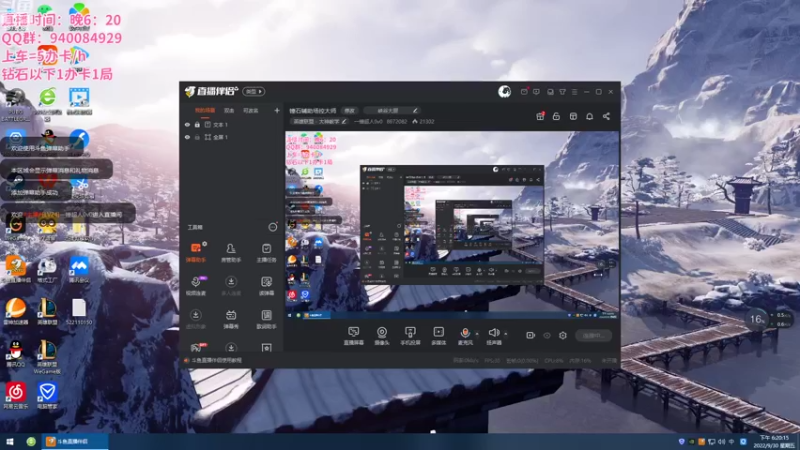Screen dimensions: 800x450
Task: Open the 主播任务 streamer tasks tool
Action: coord(266,253)
